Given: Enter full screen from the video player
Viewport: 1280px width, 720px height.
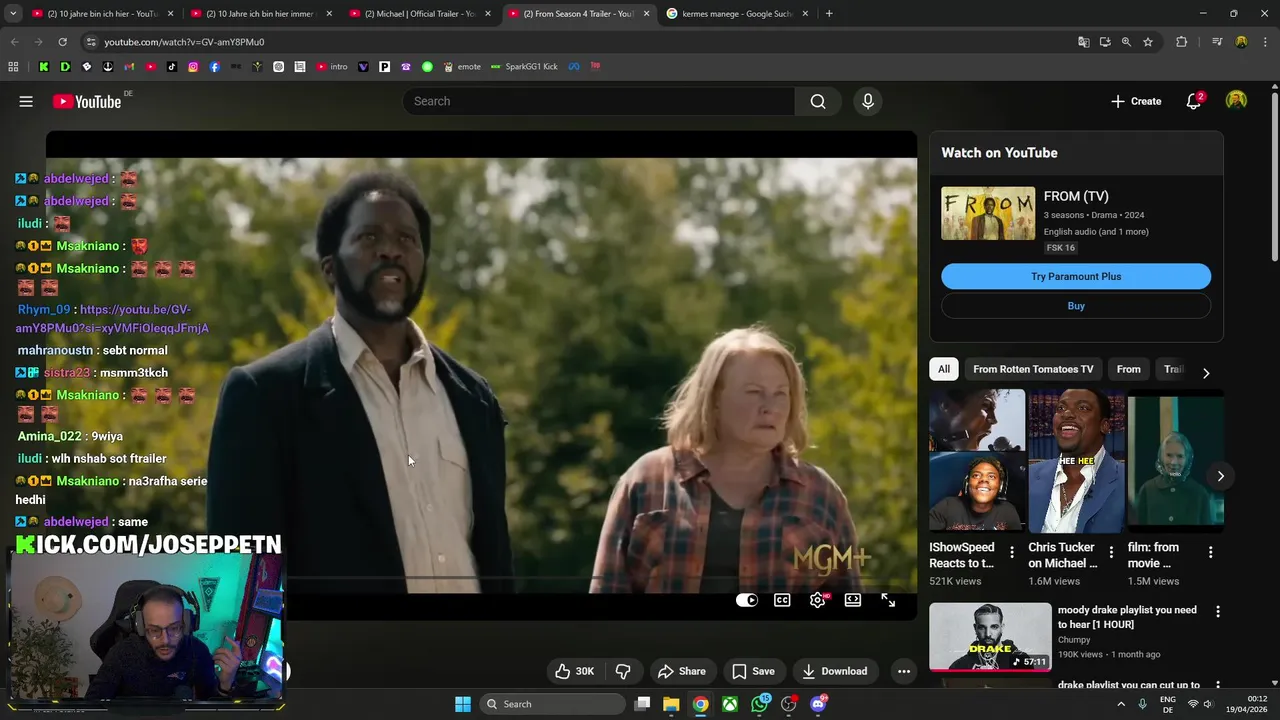Looking at the screenshot, I should coord(888,600).
